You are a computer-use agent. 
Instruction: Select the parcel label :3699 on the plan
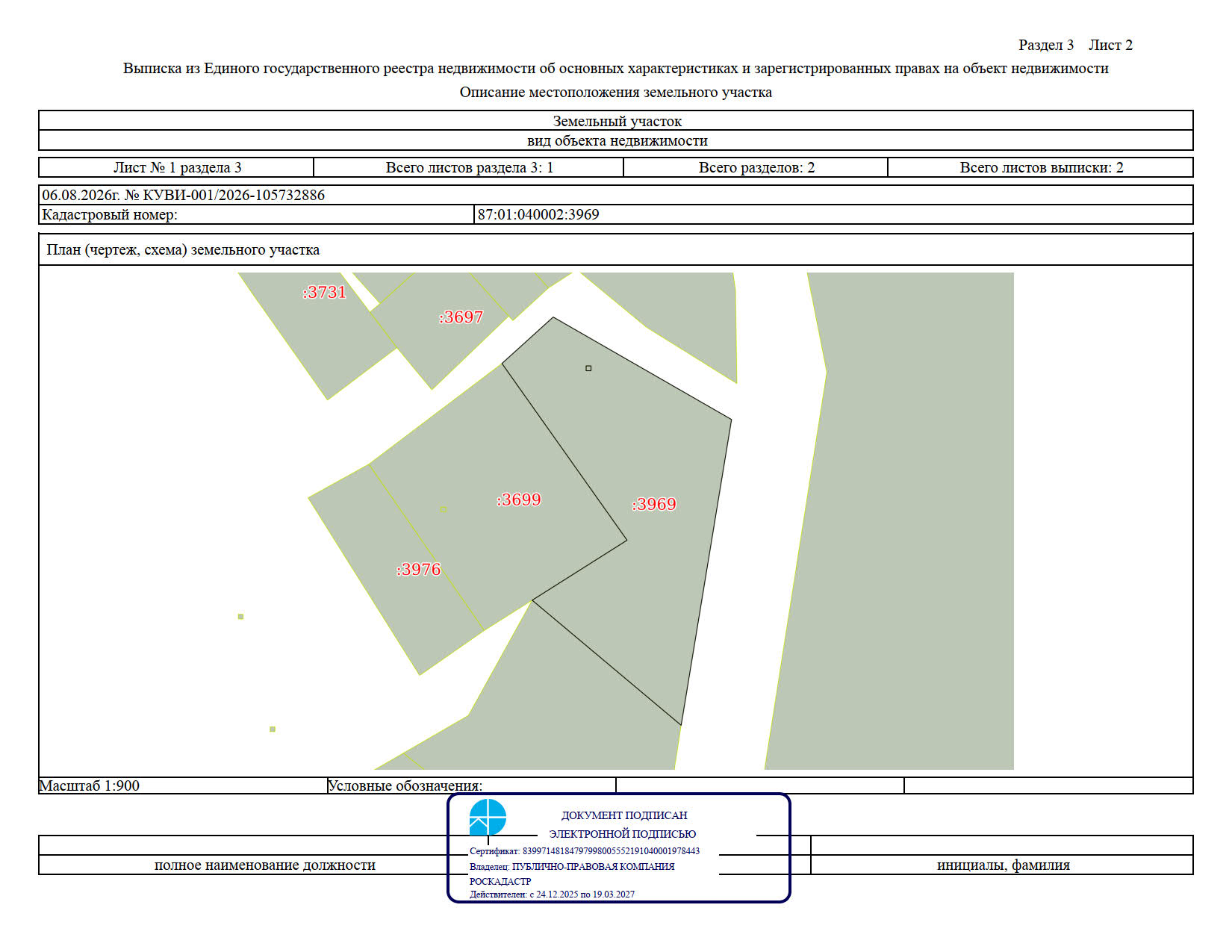(519, 500)
